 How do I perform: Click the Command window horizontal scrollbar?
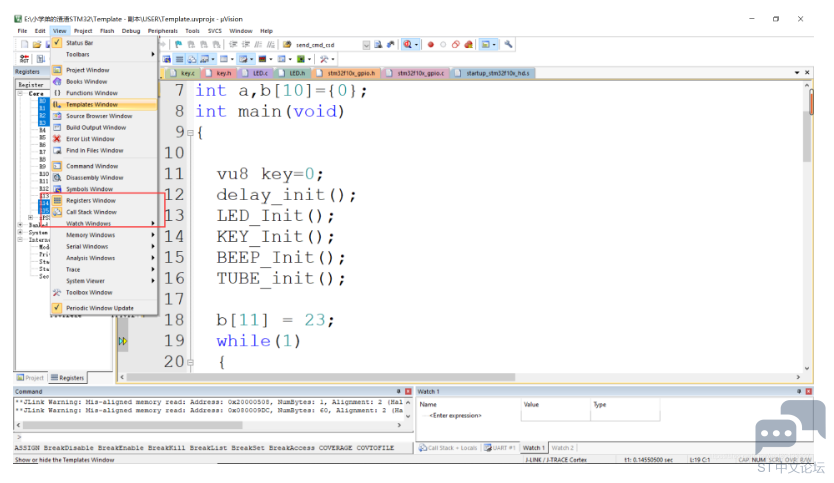(132, 425)
